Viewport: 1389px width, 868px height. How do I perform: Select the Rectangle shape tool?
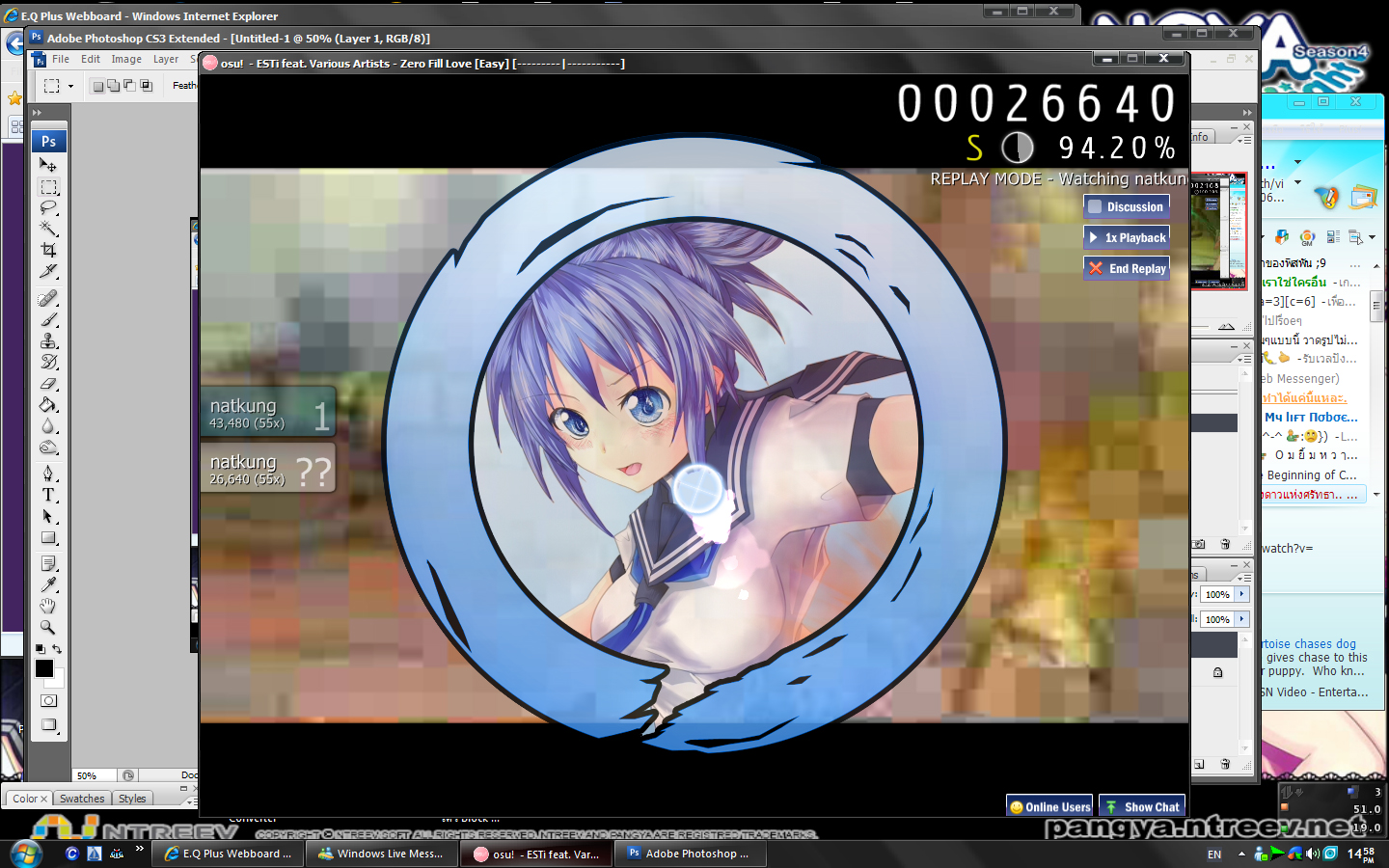point(48,537)
